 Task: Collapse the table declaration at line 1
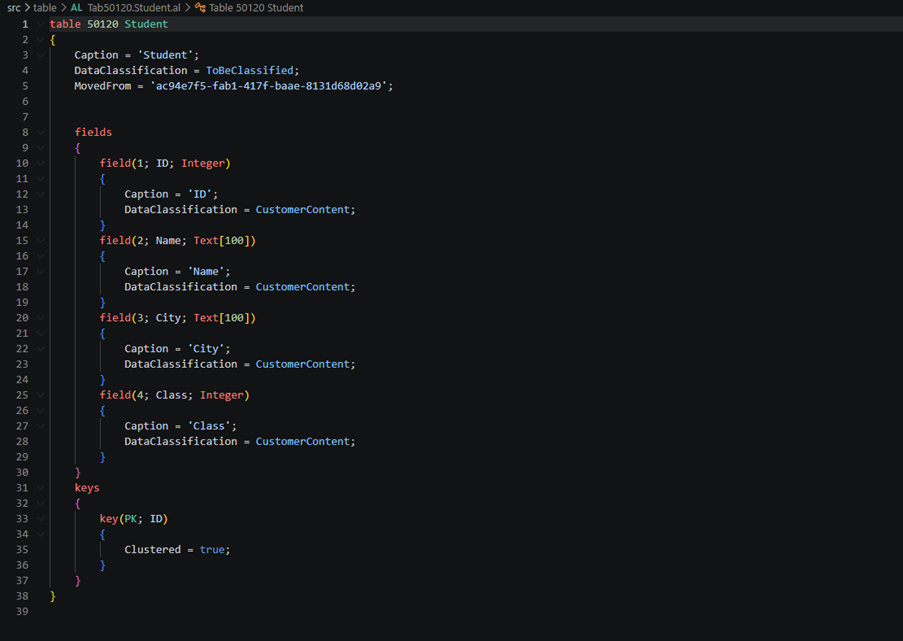40,24
